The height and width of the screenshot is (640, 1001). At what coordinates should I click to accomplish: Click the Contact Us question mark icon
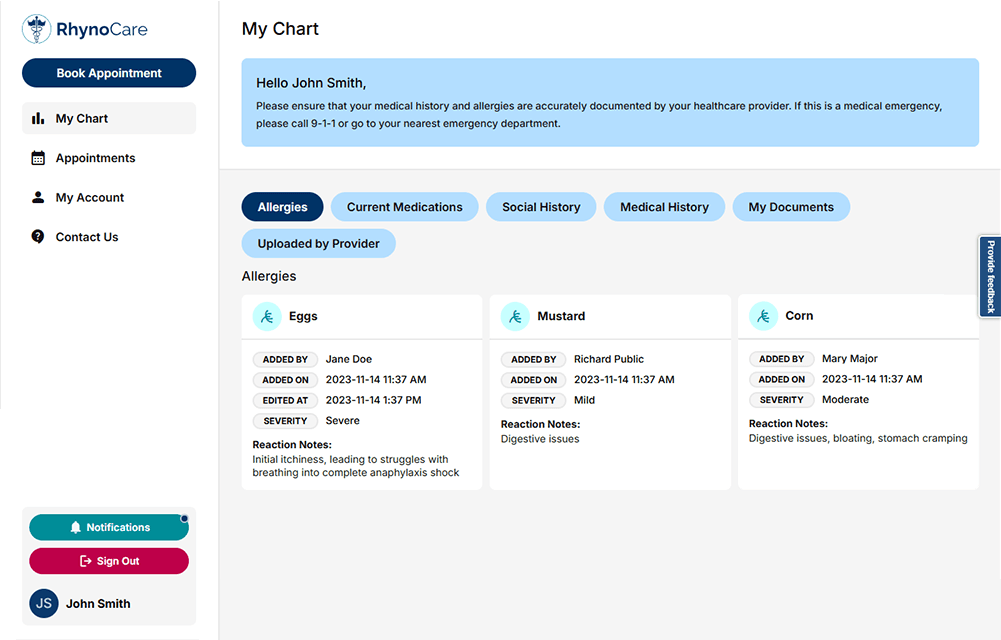(x=38, y=237)
